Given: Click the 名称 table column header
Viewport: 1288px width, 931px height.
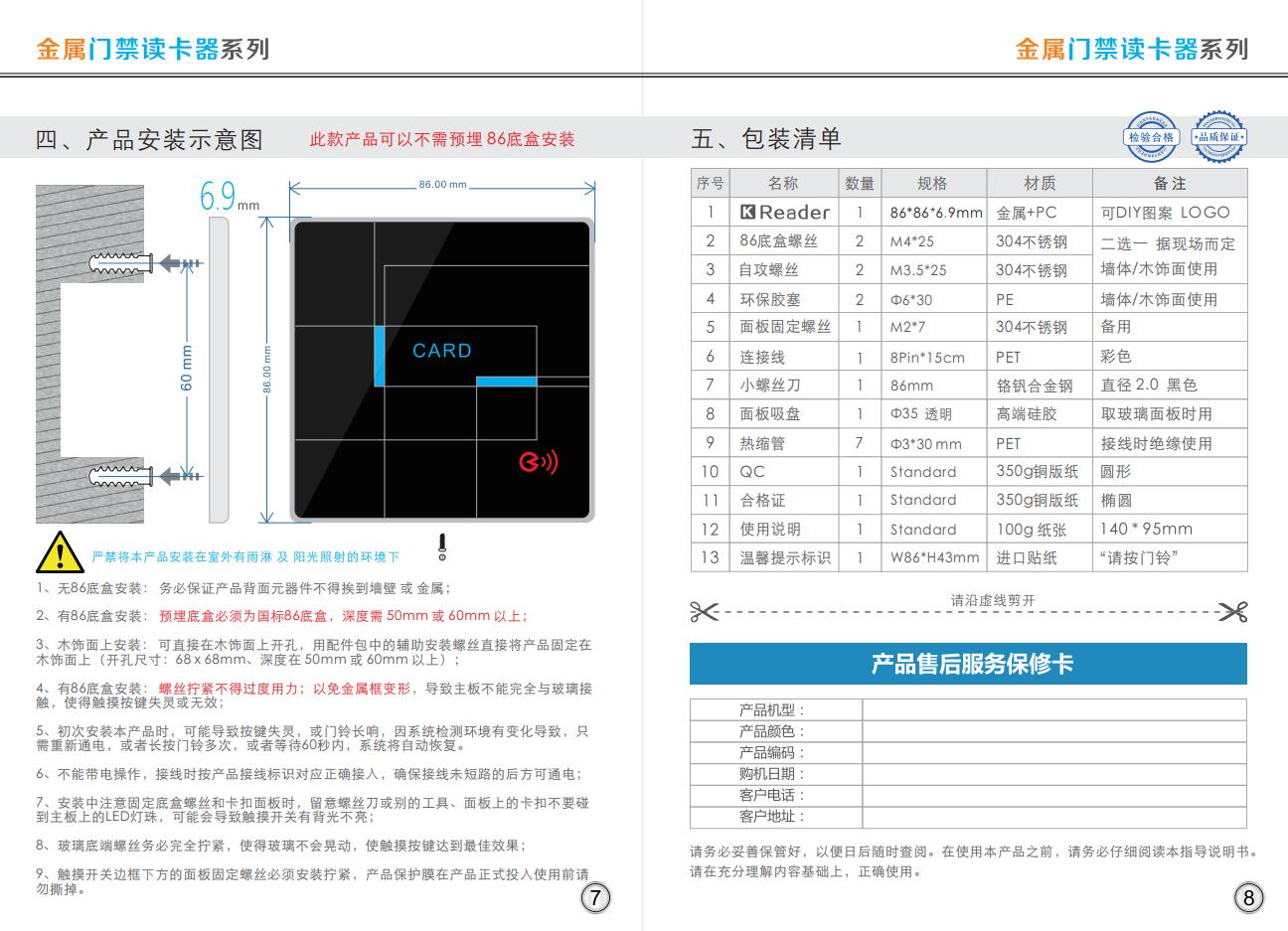Looking at the screenshot, I should pyautogui.click(x=783, y=183).
